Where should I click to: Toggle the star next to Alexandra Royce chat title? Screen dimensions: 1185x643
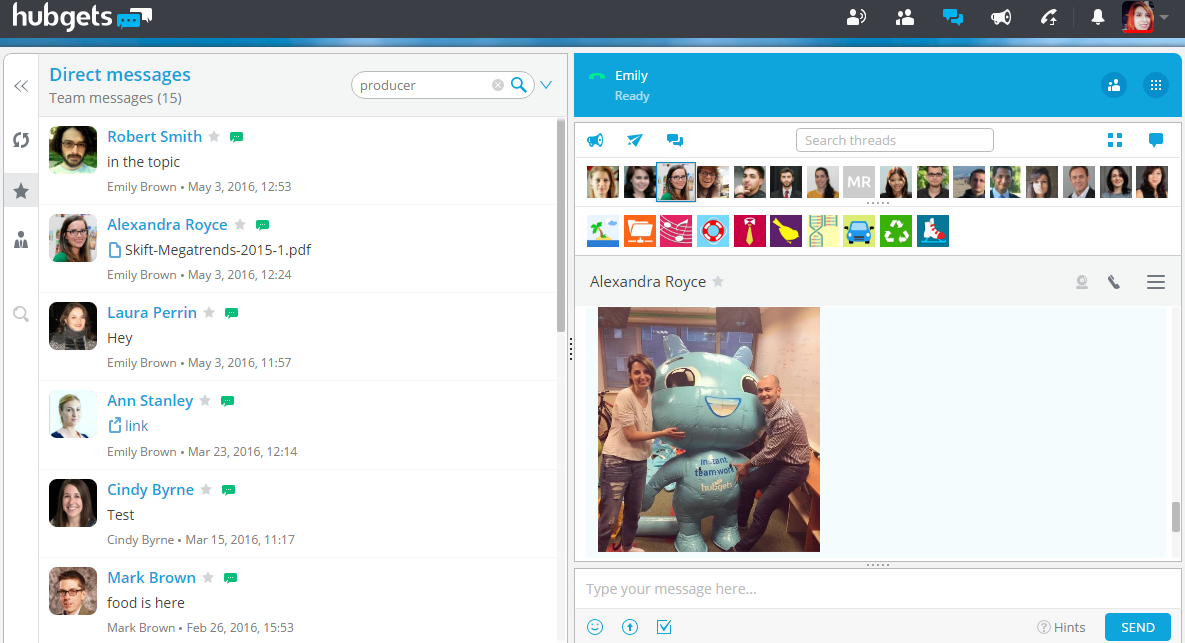pyautogui.click(x=718, y=282)
